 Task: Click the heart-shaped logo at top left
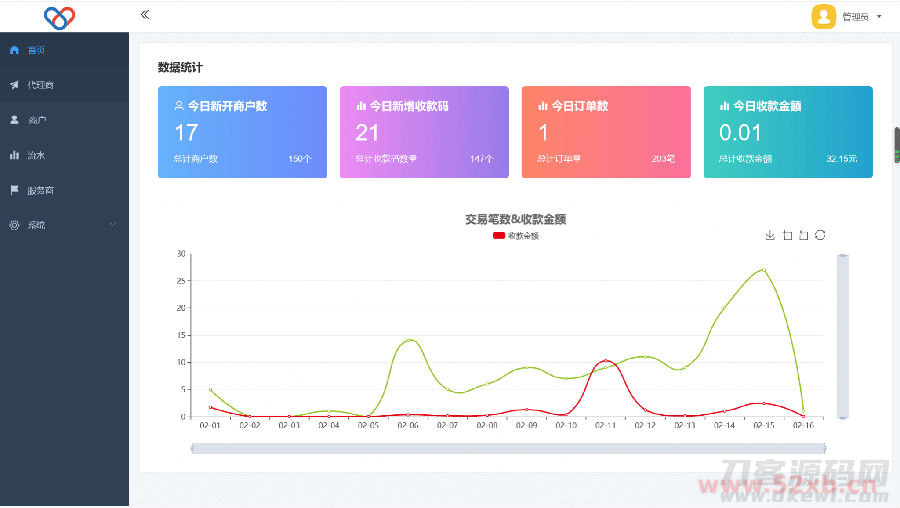pos(60,17)
